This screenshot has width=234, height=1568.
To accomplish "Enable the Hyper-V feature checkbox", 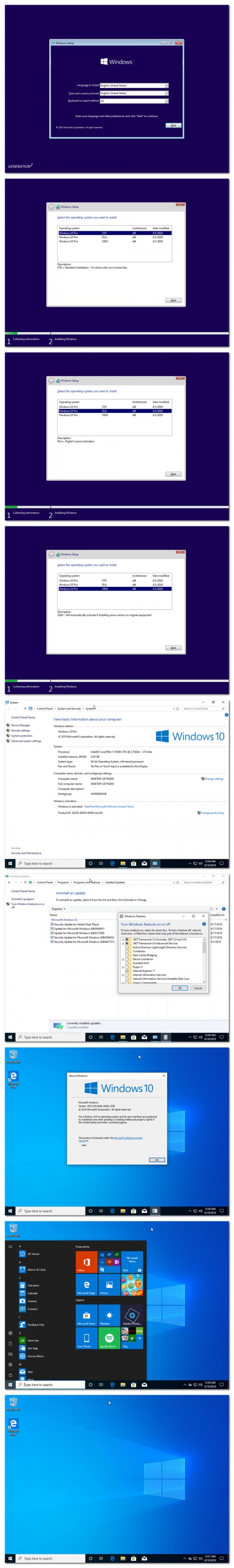I will coord(127,967).
